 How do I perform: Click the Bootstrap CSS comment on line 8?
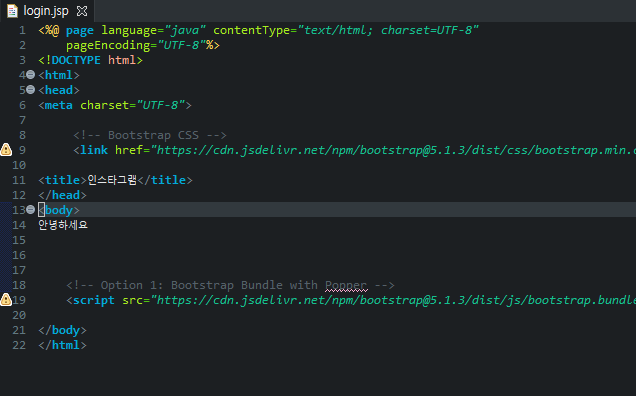point(150,135)
